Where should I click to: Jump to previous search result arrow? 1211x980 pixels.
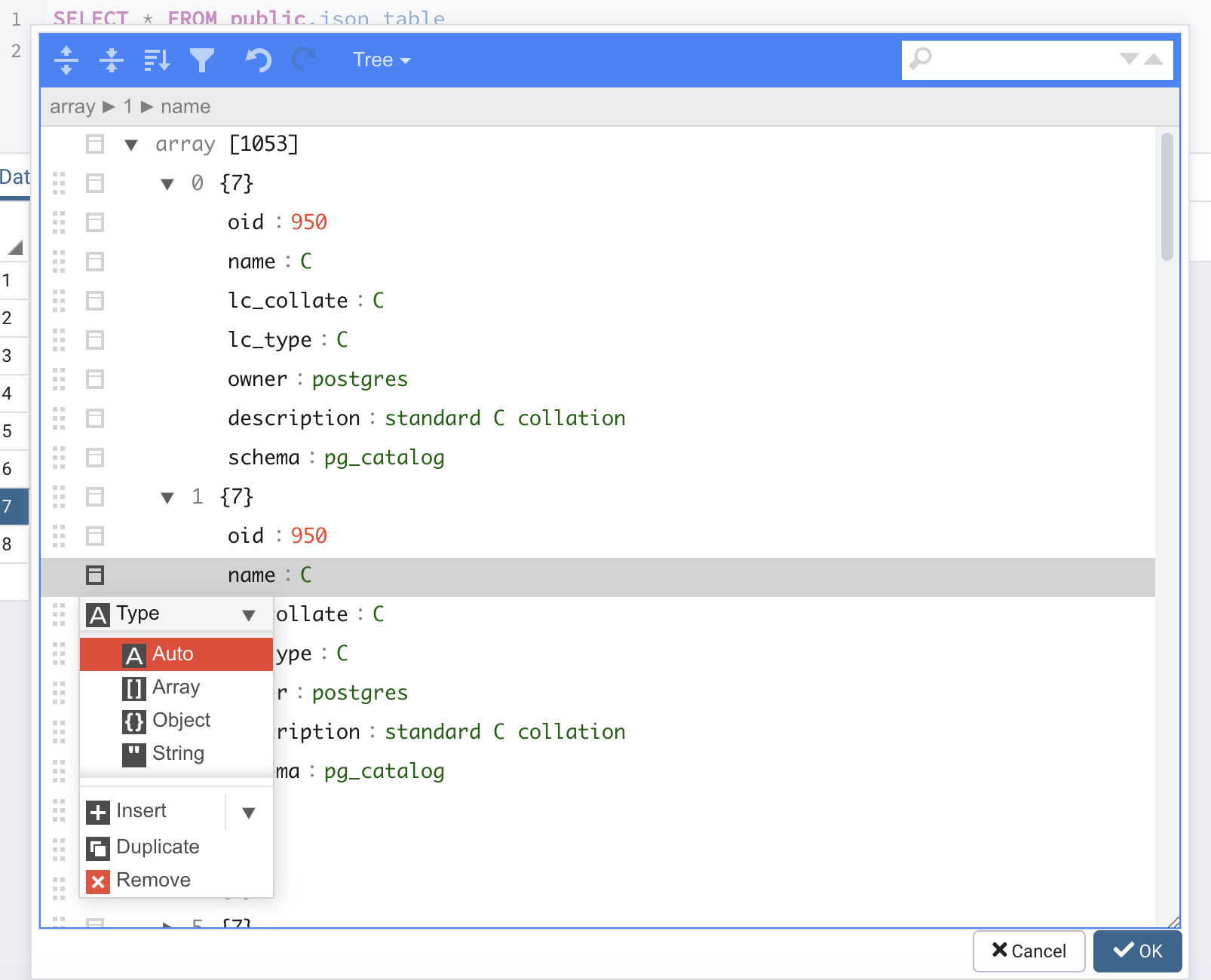(1154, 59)
